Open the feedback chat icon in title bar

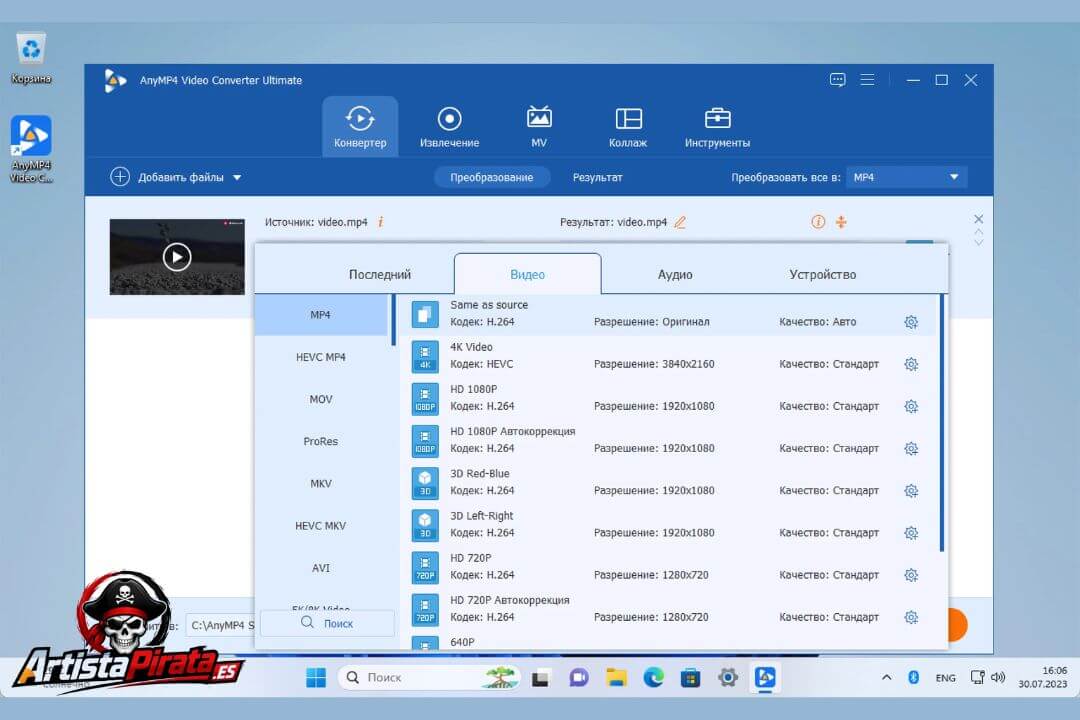[x=838, y=80]
